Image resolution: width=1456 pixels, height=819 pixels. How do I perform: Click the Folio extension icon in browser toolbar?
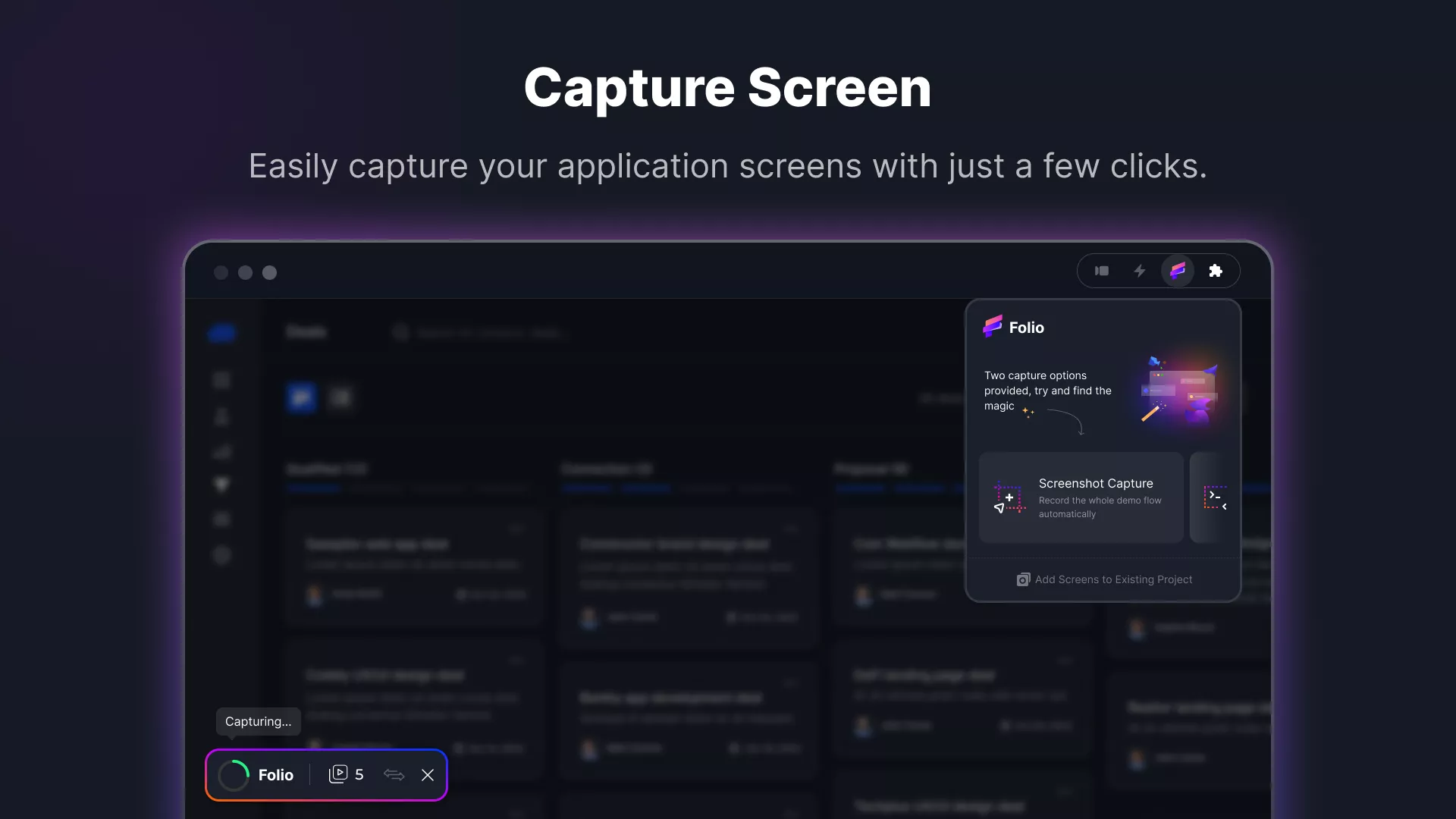coord(1177,271)
